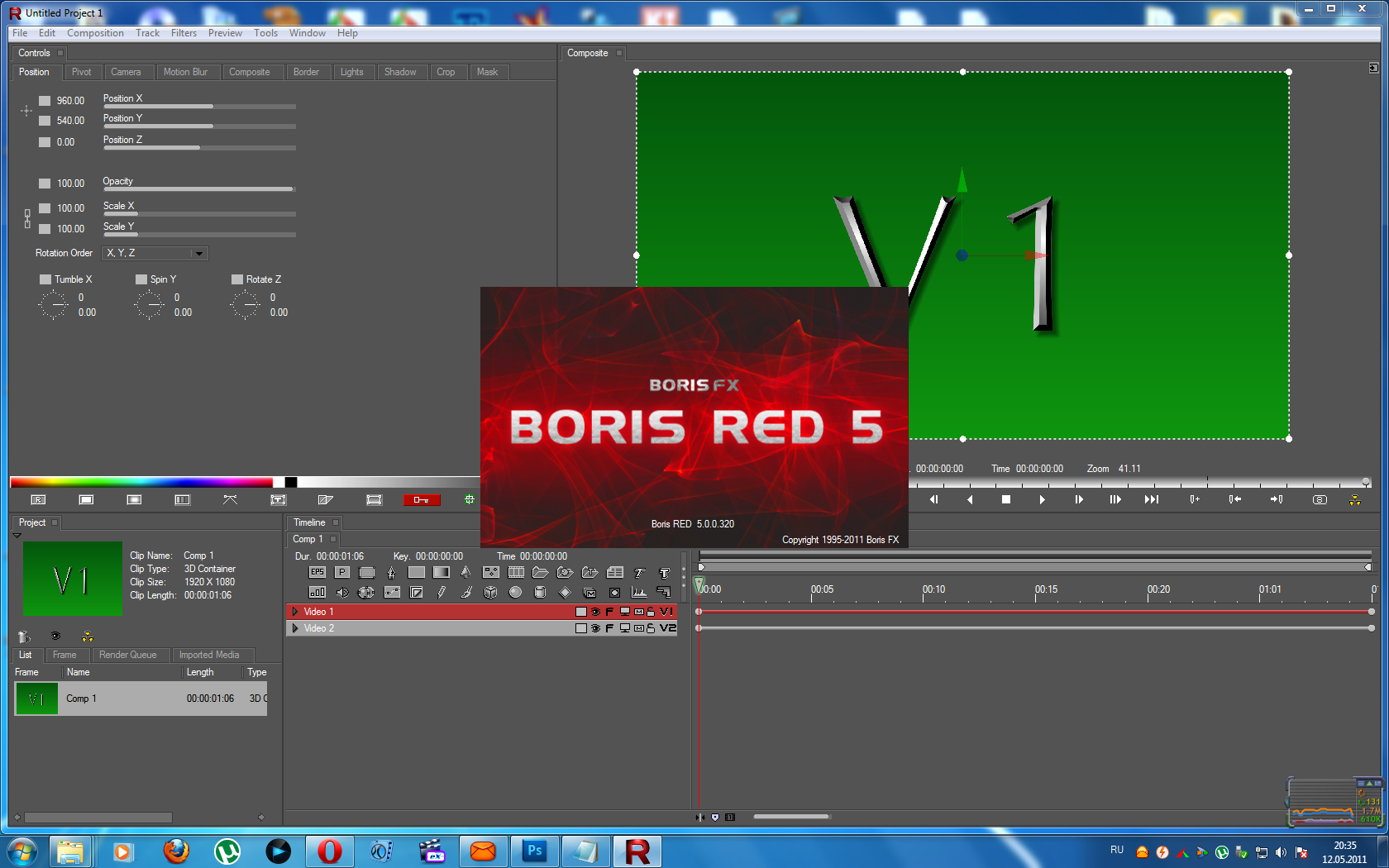Click the Position X slider
This screenshot has height=868, width=1389.
click(199, 107)
